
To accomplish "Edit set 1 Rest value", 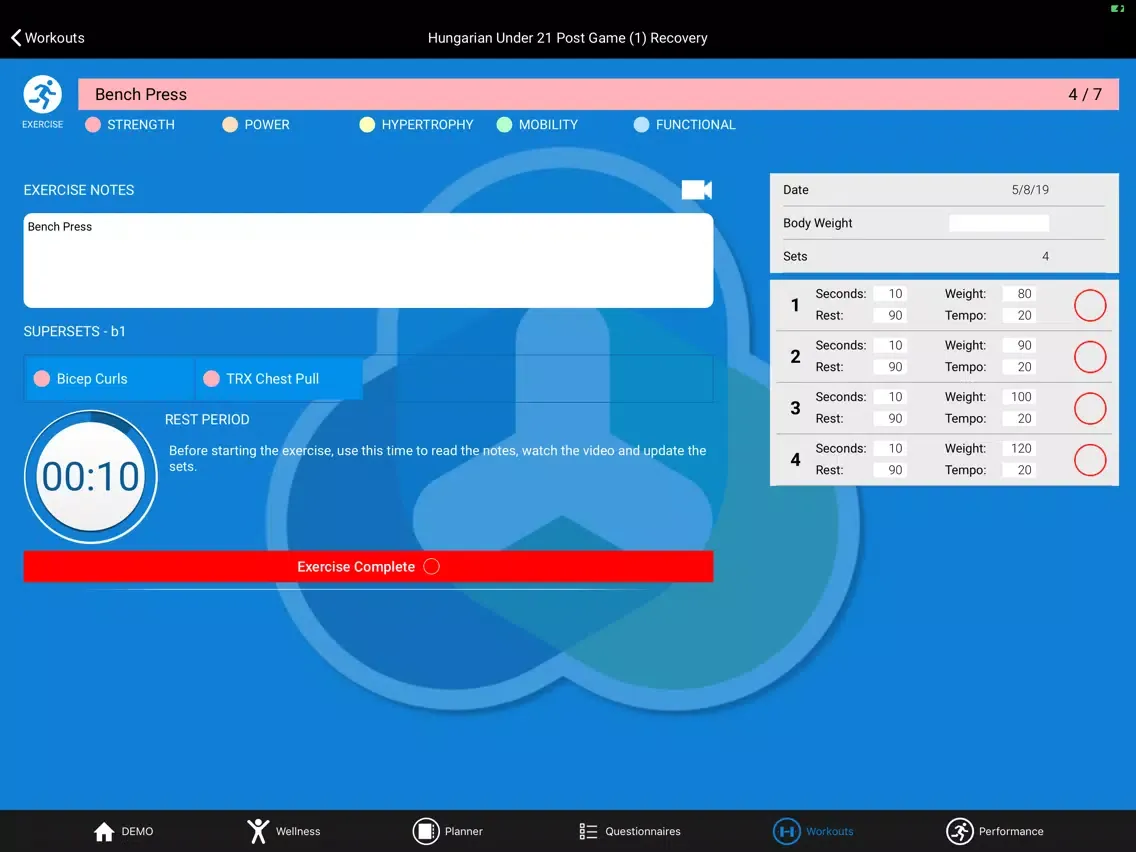I will pos(890,315).
